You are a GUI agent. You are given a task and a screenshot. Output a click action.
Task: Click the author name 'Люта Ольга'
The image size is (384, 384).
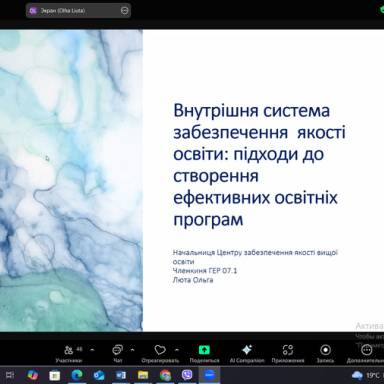coord(193,280)
